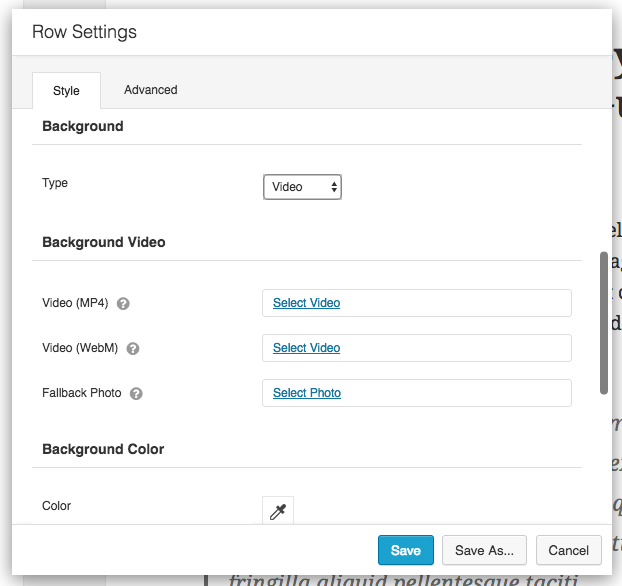Image resolution: width=622 pixels, height=586 pixels.
Task: Open the background Type dropdown
Action: point(302,187)
